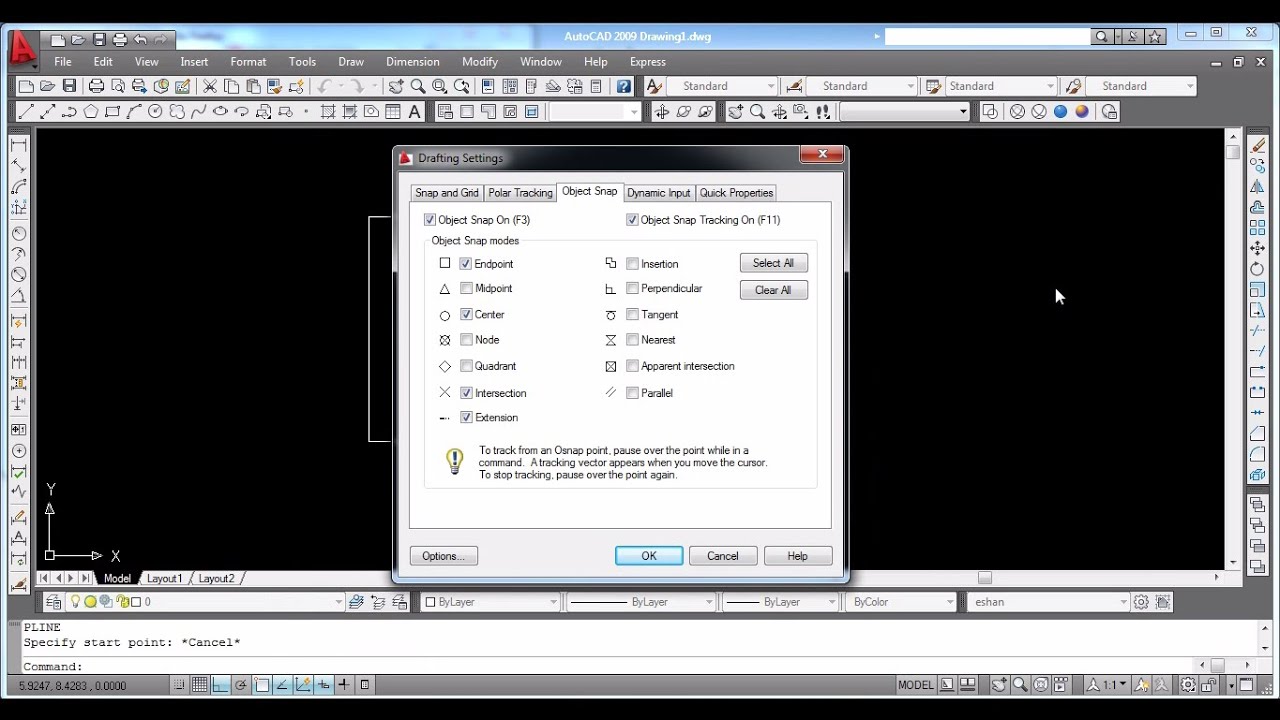Viewport: 1280px width, 720px height.
Task: Click the Command line input field
Action: [610, 666]
